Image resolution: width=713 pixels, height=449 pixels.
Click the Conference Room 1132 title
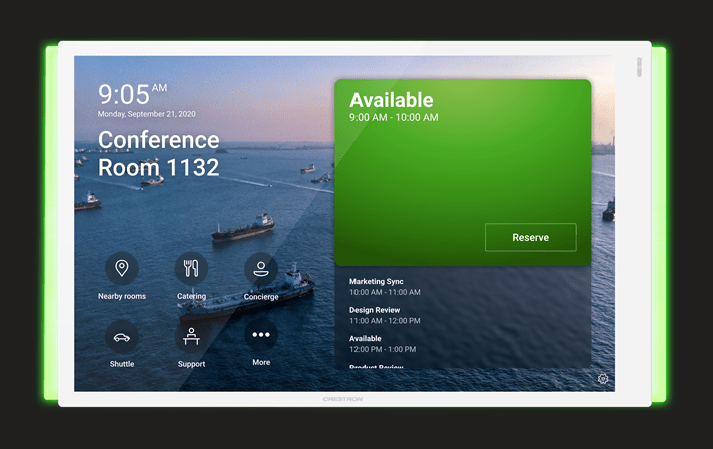pos(159,153)
